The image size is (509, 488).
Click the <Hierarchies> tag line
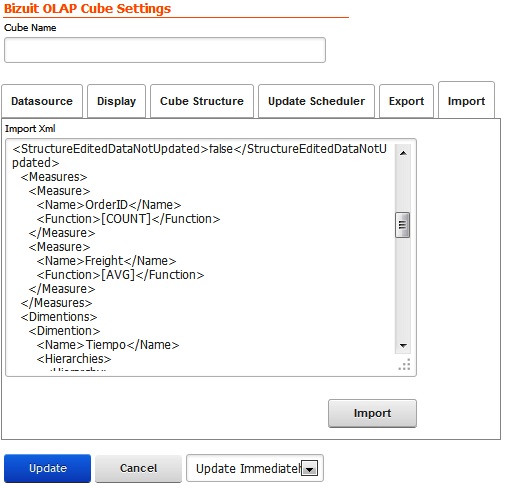(x=74, y=359)
